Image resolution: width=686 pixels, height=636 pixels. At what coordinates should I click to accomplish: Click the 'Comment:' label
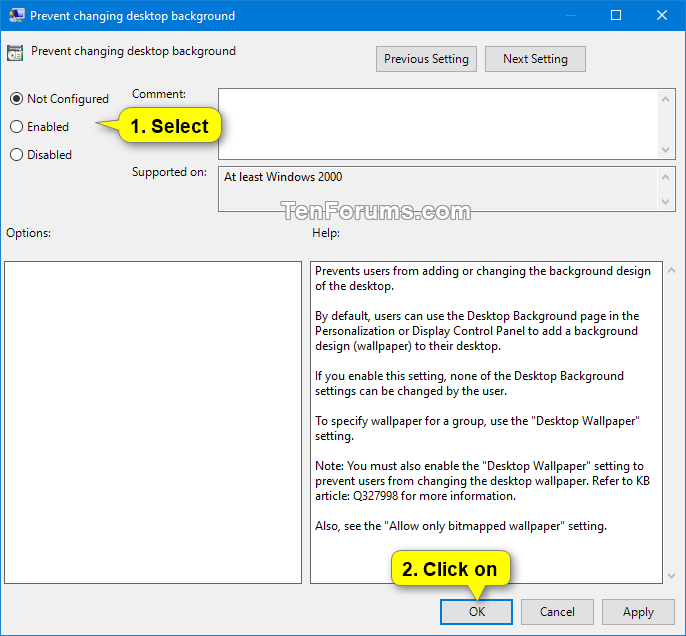pos(159,94)
